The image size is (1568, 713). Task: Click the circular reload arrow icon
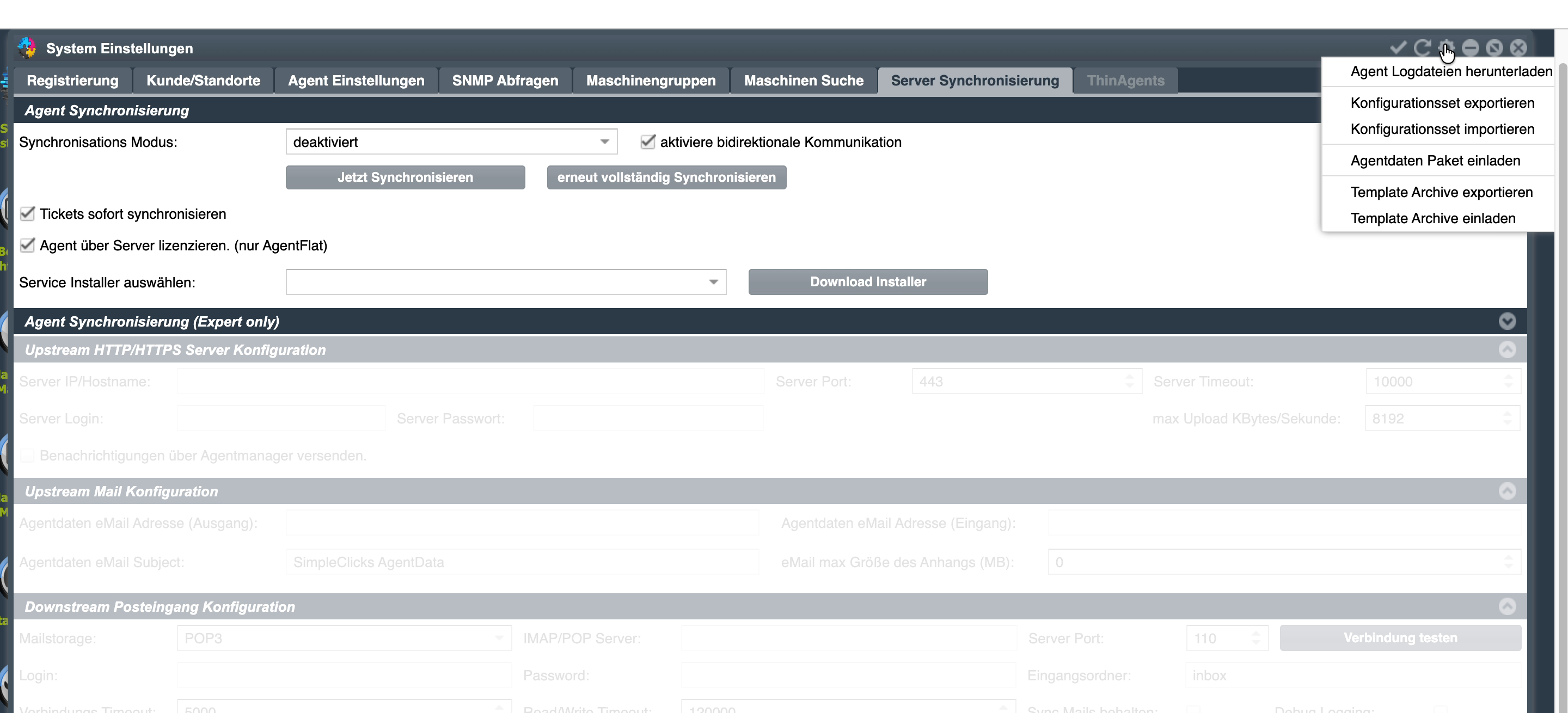click(x=1422, y=47)
